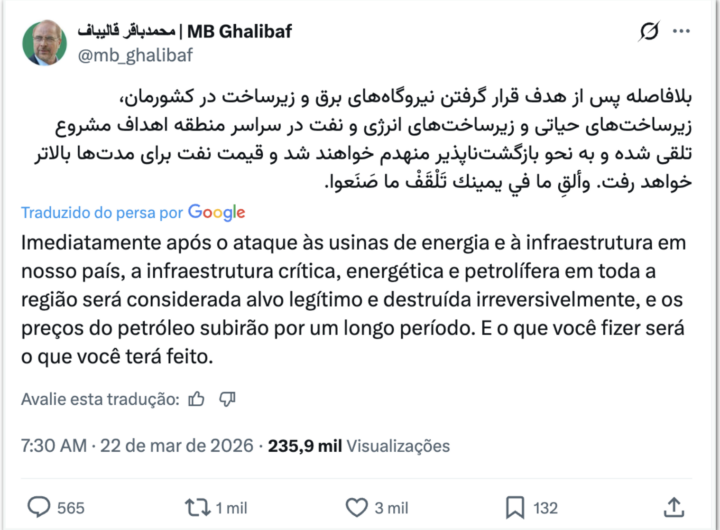The width and height of the screenshot is (720, 530).
Task: Open the three-dot more options menu
Action: pos(682,32)
